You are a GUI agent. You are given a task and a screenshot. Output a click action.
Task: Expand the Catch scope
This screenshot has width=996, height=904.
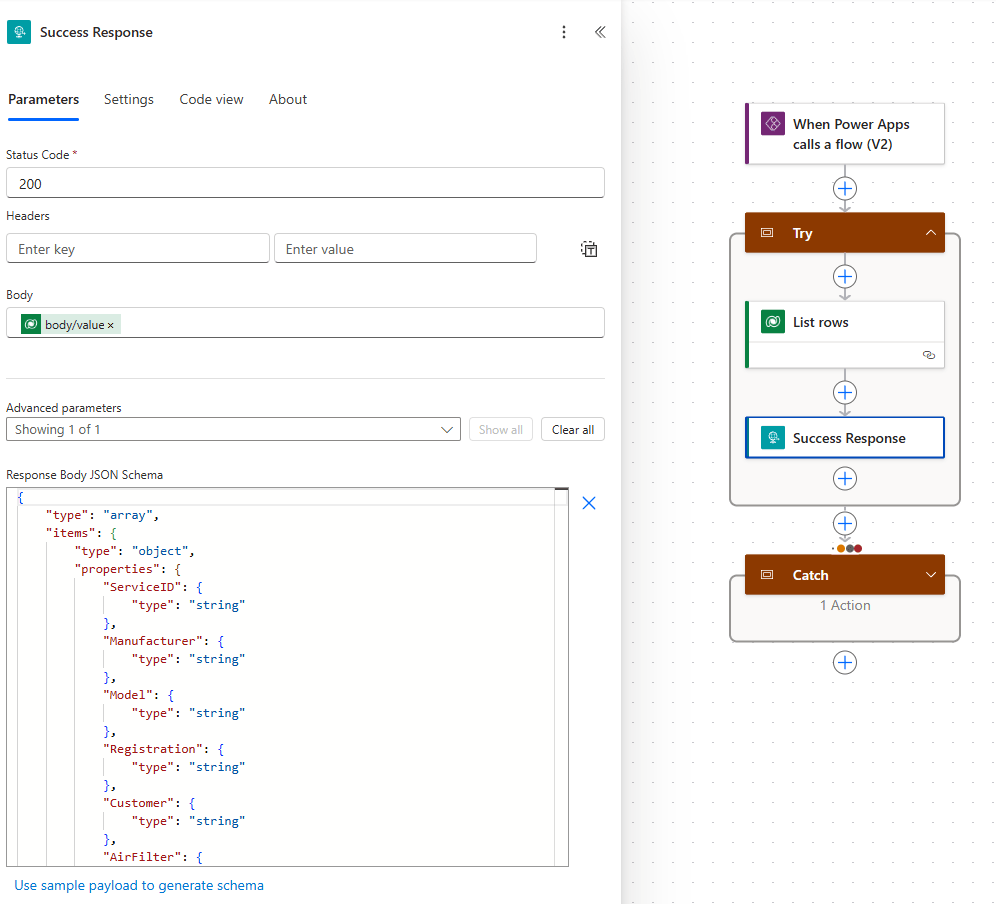(x=930, y=575)
